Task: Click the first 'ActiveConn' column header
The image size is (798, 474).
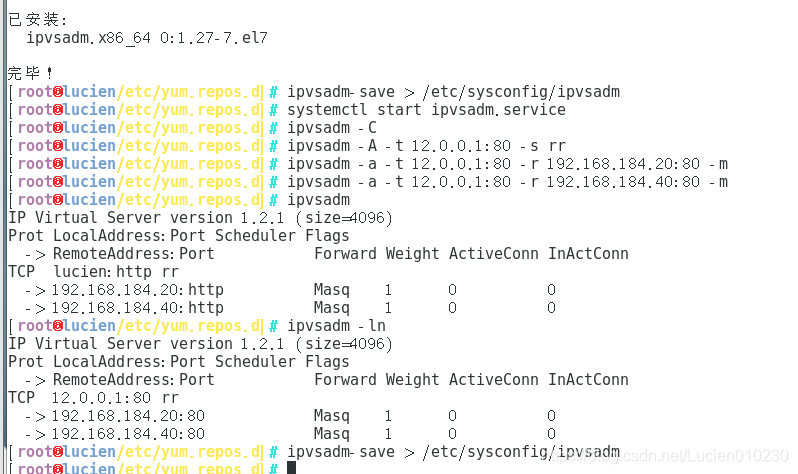Action: coord(493,254)
